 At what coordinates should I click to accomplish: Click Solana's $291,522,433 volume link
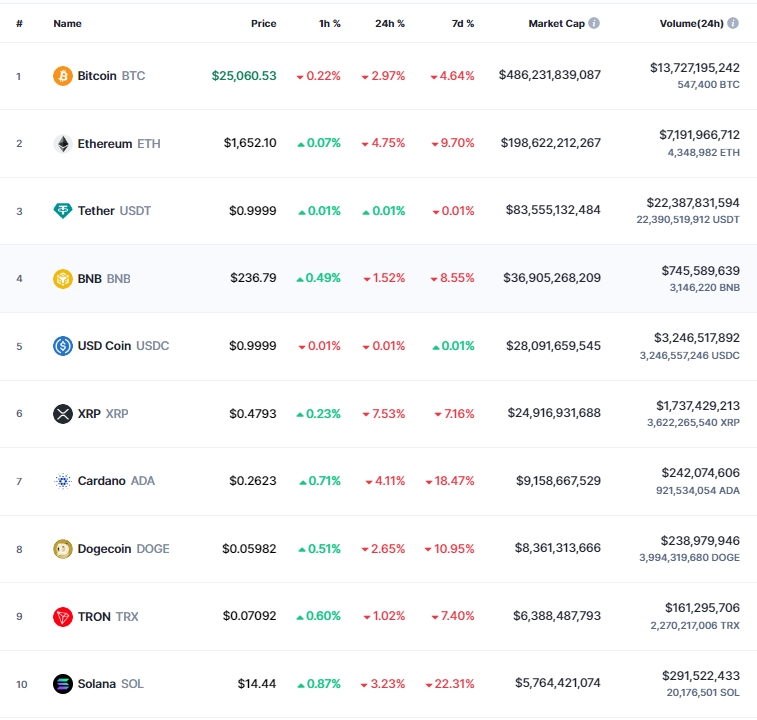point(701,676)
